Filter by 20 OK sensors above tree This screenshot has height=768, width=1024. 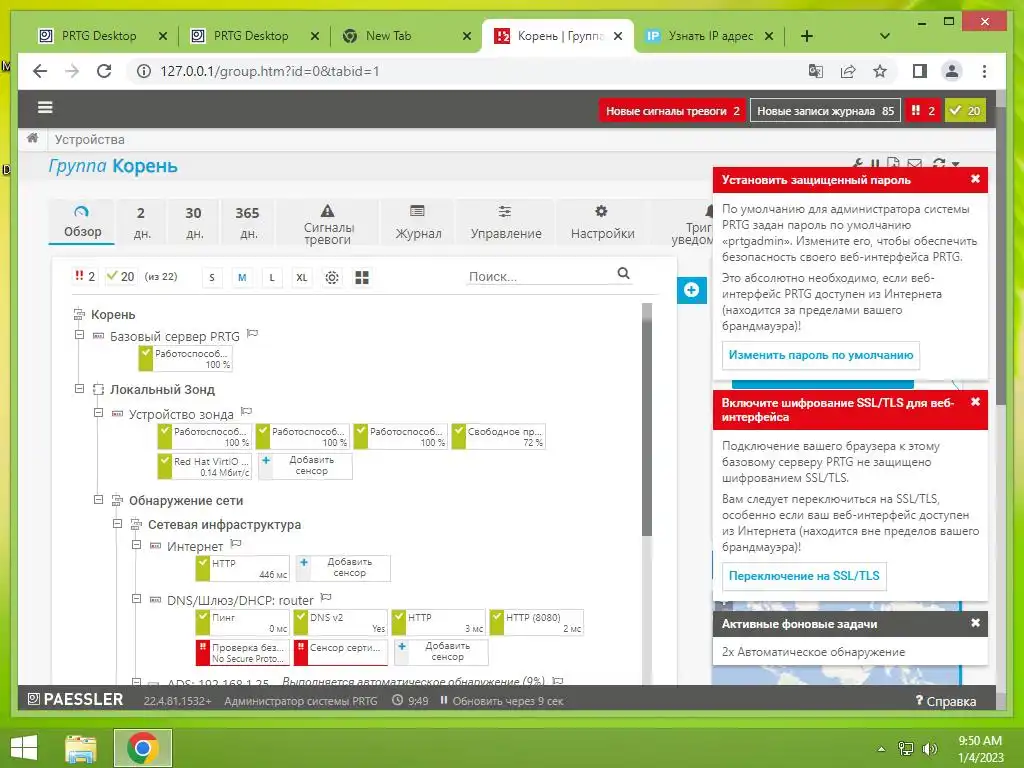pyautogui.click(x=120, y=277)
